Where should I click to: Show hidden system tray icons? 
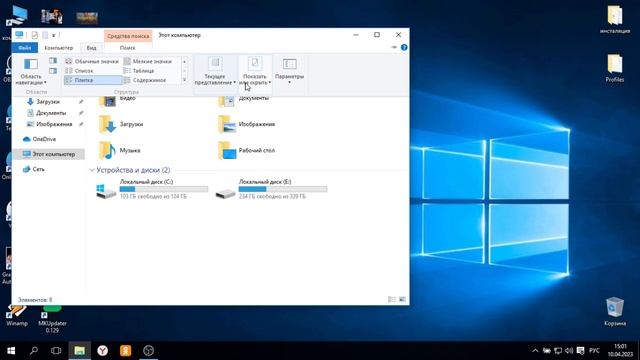point(535,351)
